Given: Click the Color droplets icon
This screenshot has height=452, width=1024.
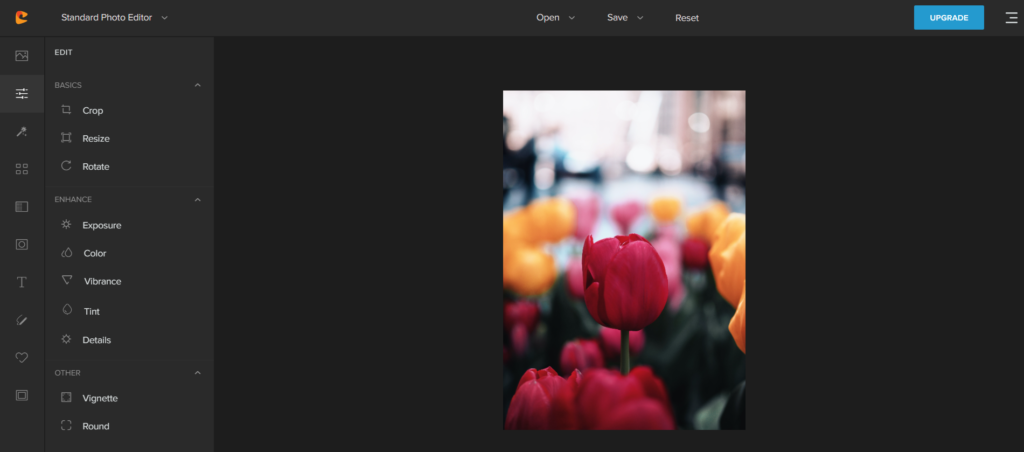Looking at the screenshot, I should [66, 253].
